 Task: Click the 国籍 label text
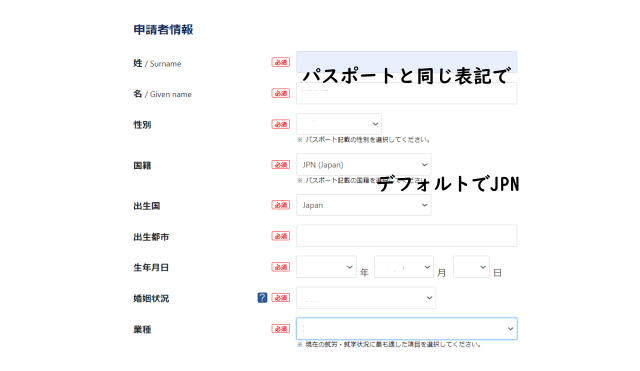[142, 165]
